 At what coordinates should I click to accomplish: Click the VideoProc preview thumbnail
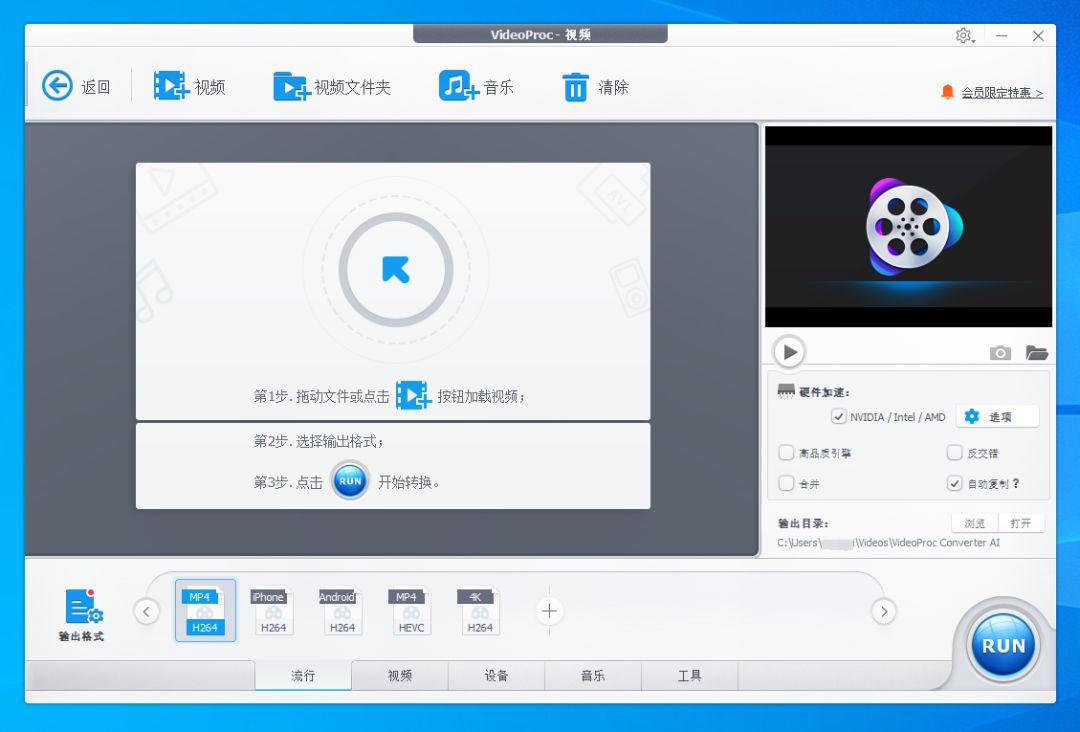pyautogui.click(x=908, y=227)
